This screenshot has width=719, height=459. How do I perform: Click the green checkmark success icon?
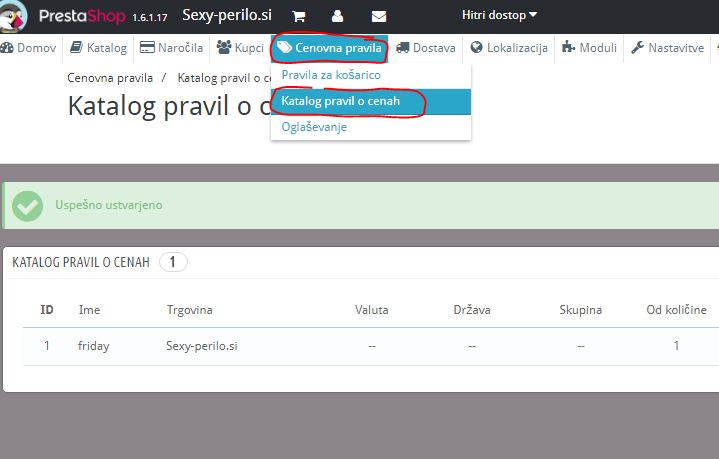pos(28,206)
